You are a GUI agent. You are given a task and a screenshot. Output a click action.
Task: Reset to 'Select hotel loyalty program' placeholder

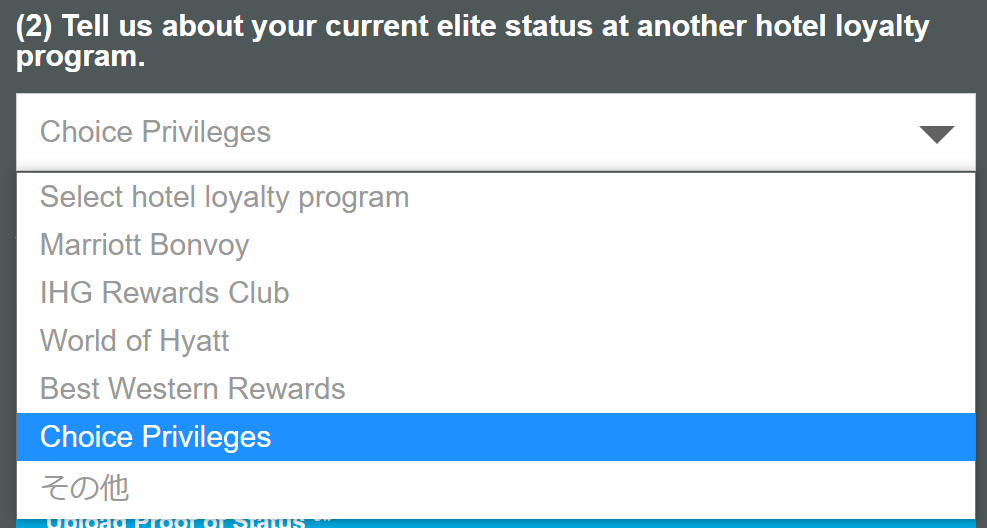(225, 197)
